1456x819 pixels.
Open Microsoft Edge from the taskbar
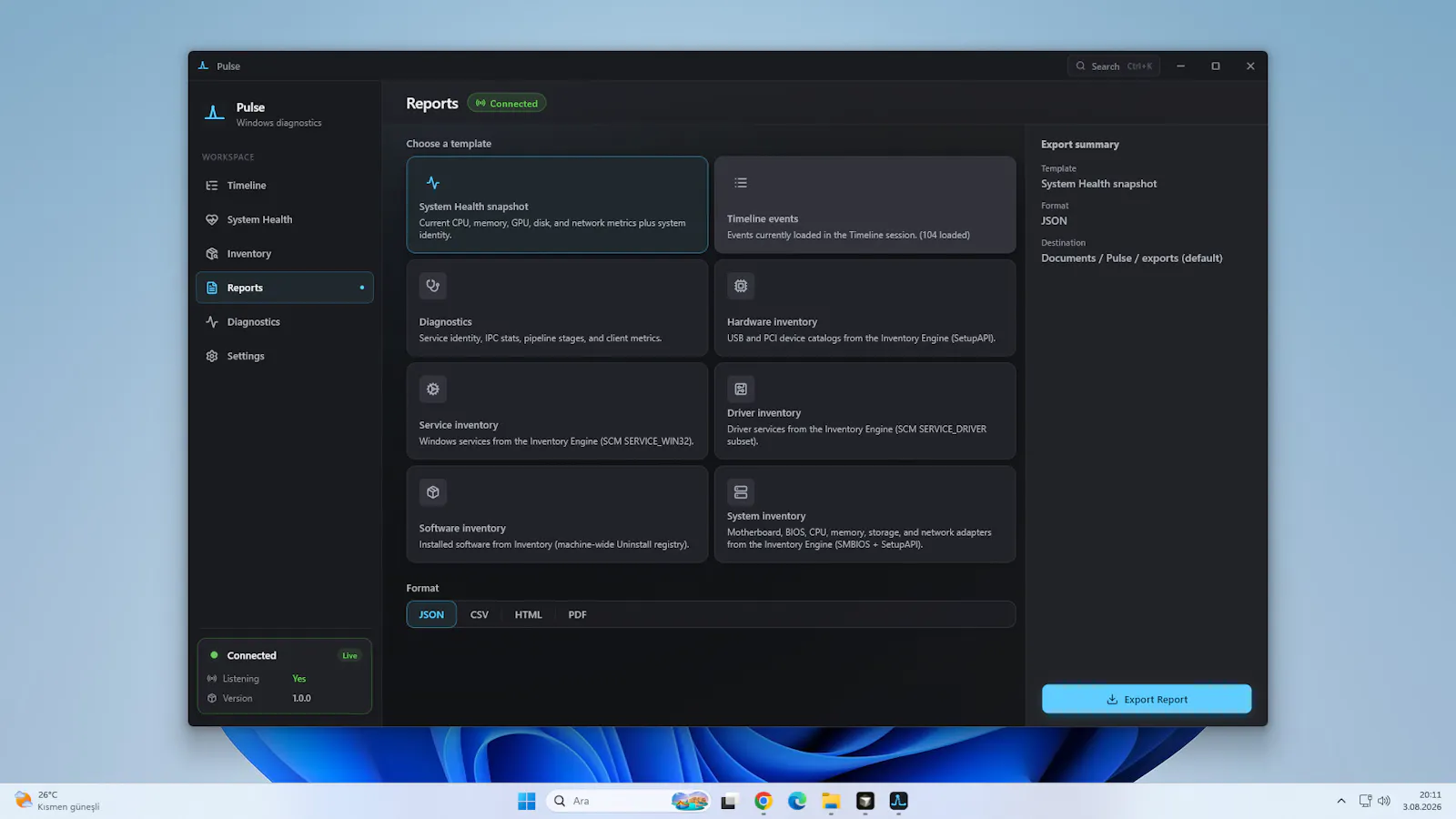tap(797, 801)
